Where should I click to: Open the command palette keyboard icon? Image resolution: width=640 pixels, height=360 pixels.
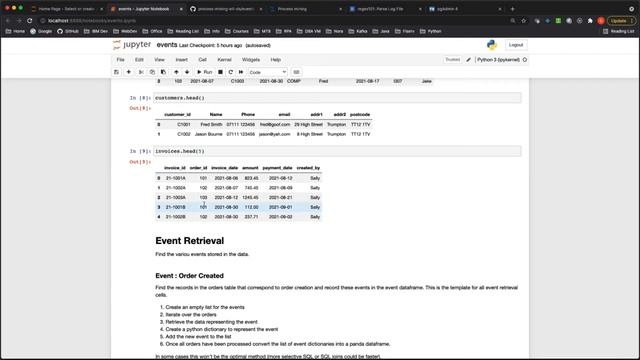pyautogui.click(x=296, y=72)
